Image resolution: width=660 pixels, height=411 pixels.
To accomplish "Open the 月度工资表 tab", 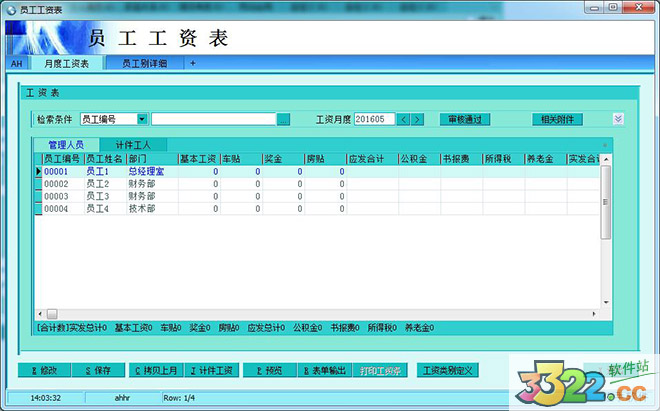I will (x=67, y=64).
